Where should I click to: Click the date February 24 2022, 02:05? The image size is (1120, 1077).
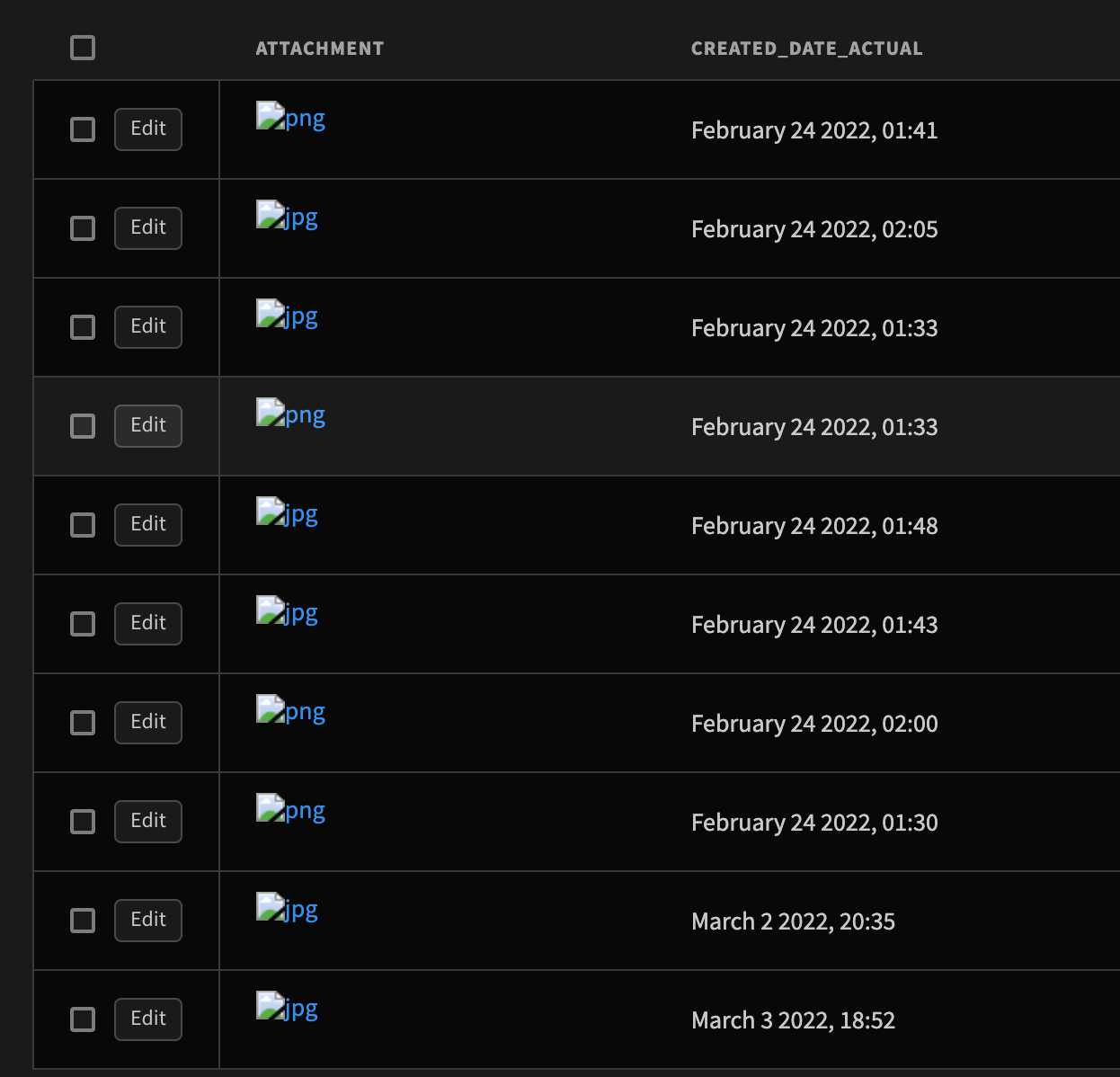[814, 229]
